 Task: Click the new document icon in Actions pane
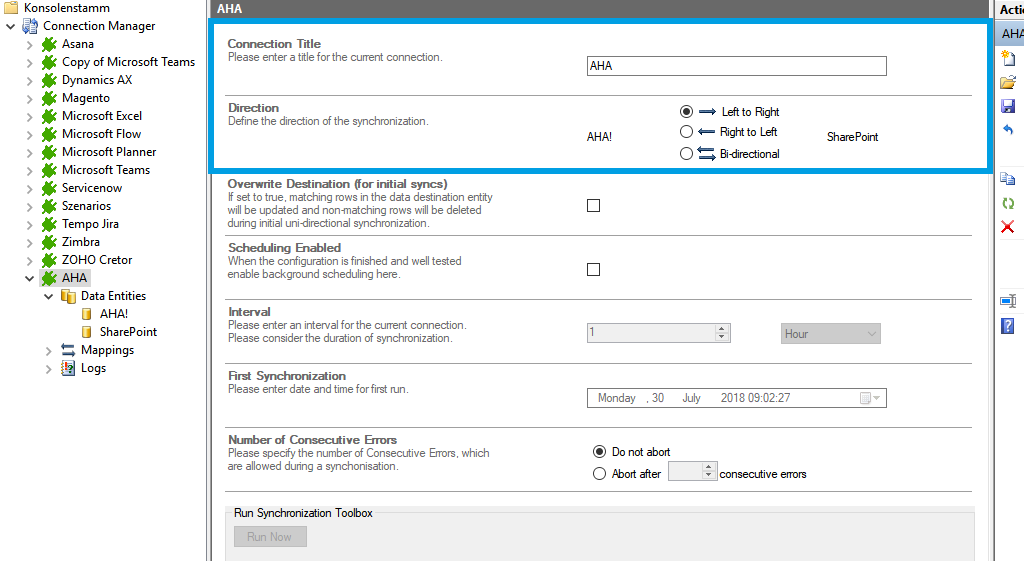click(x=1008, y=58)
